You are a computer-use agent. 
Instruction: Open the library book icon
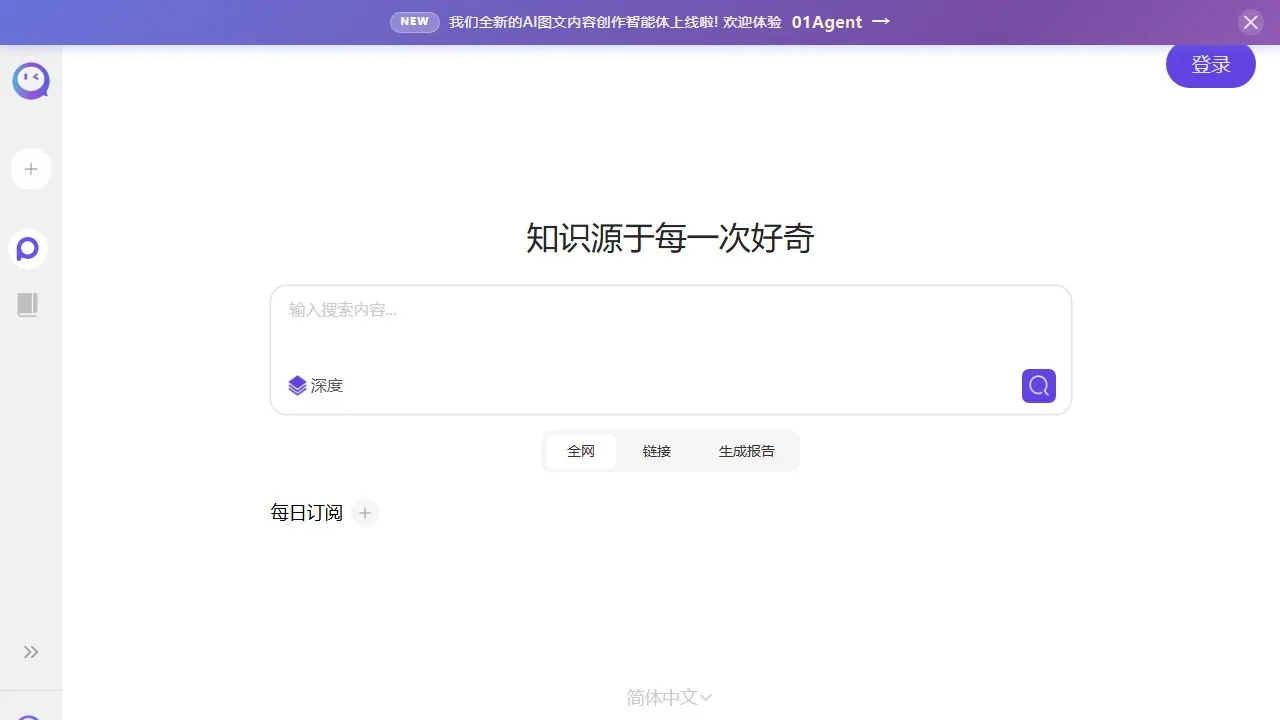coord(28,305)
